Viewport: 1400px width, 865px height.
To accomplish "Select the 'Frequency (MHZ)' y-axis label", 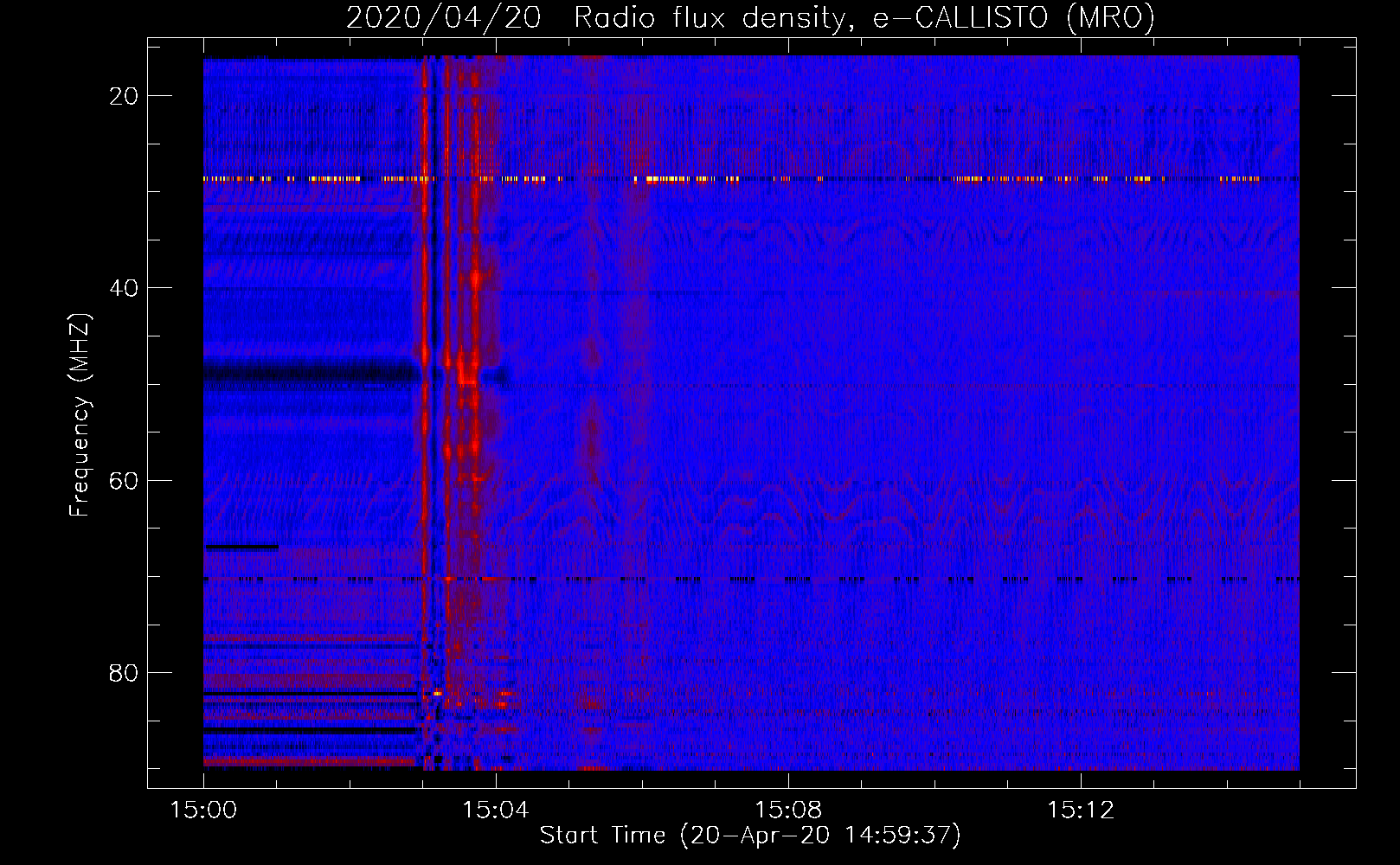I will point(80,415).
